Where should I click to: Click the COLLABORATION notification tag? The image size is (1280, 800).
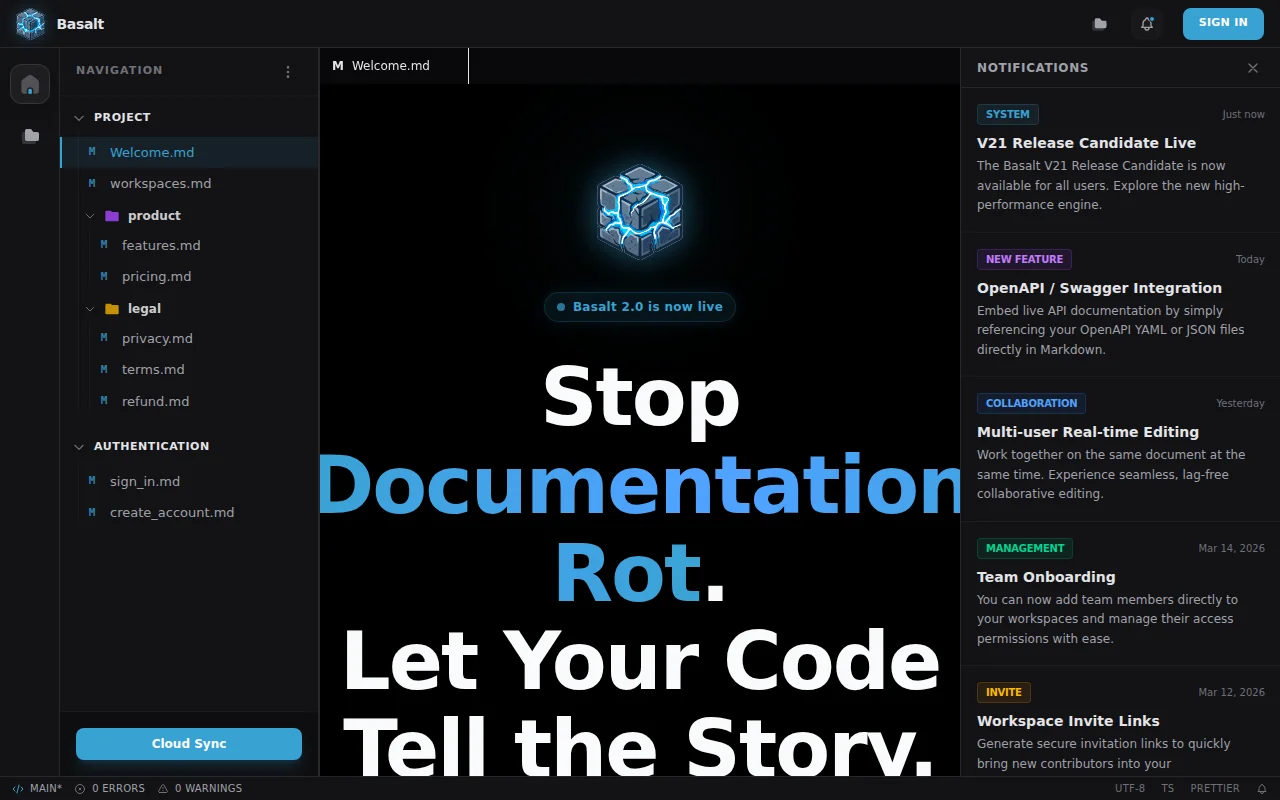tap(1031, 403)
